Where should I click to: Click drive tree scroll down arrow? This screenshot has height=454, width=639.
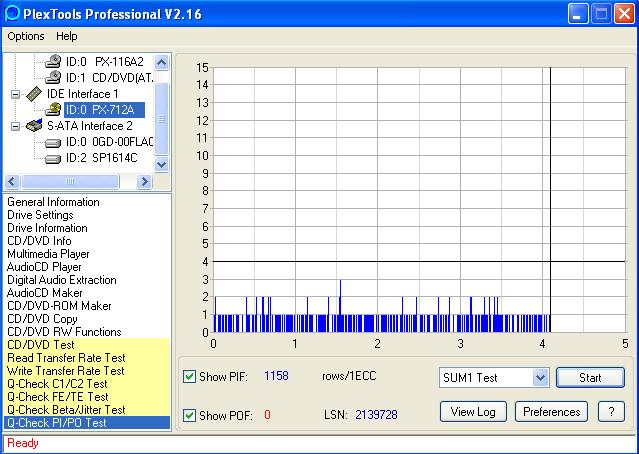point(161,164)
